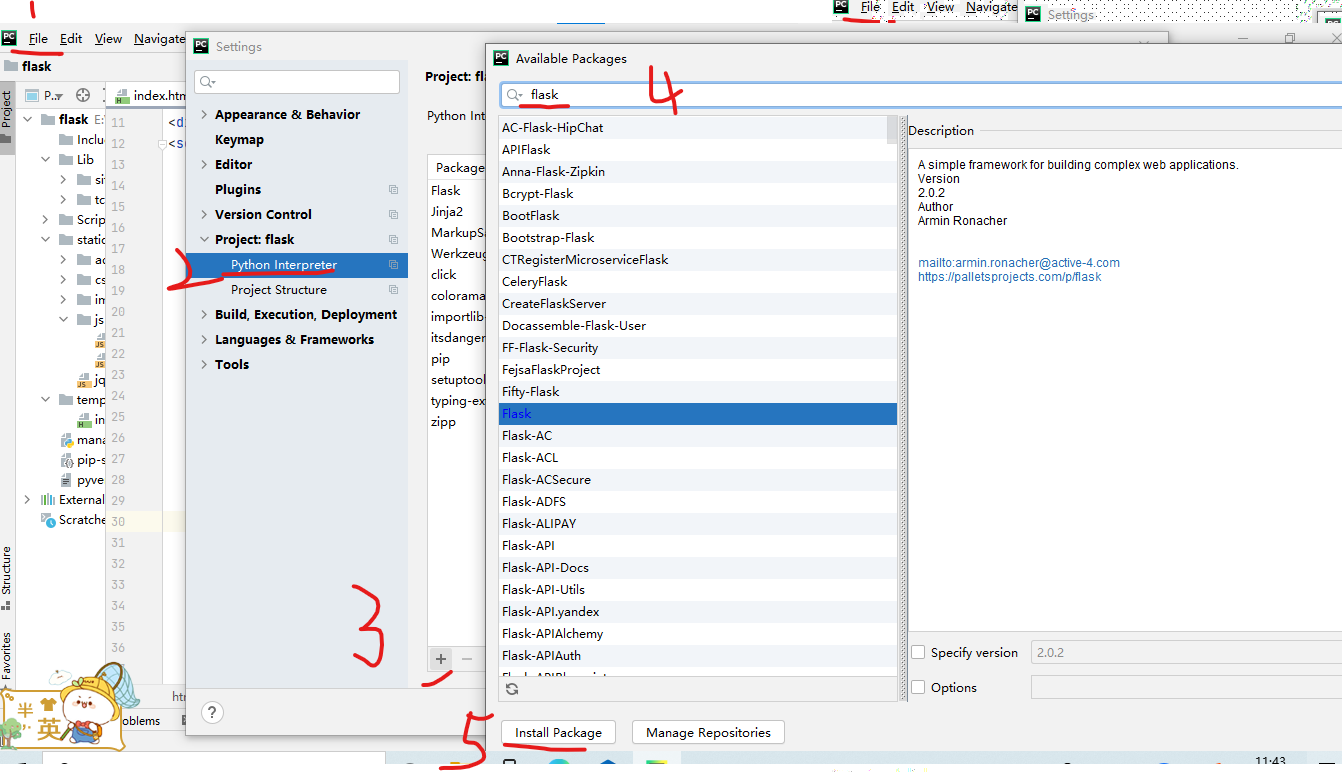This screenshot has height=772, width=1342.
Task: Open the Structure tool window tab
Action: click(x=6, y=578)
